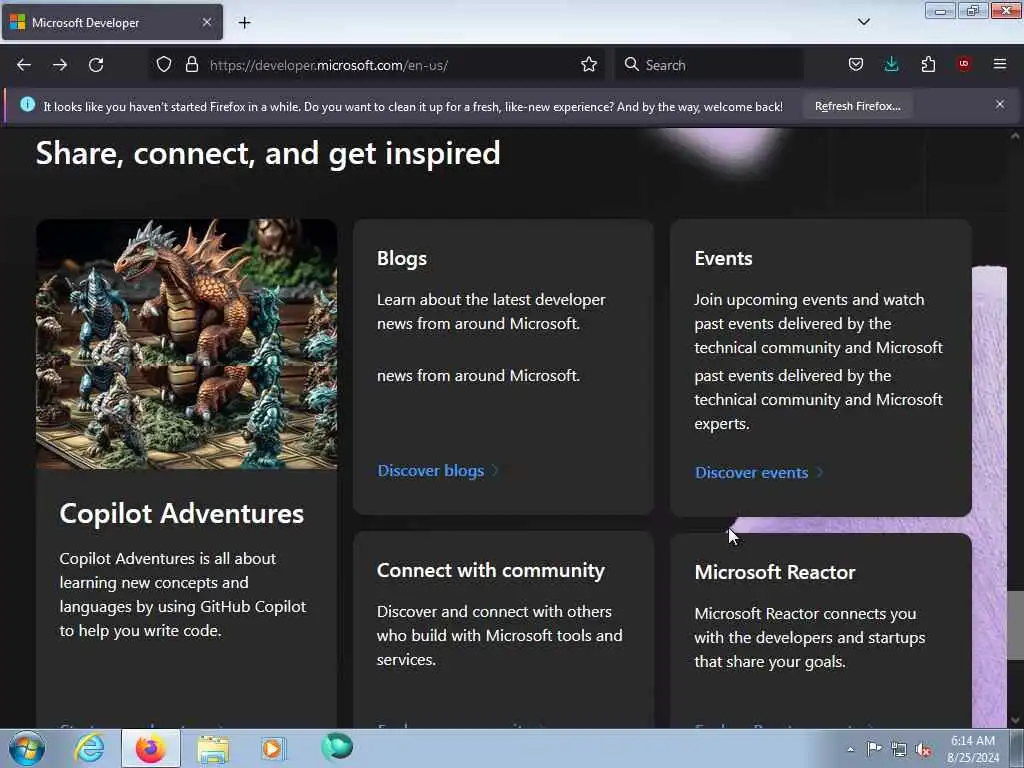1024x768 pixels.
Task: Launch Internet Explorer from the taskbar
Action: point(89,748)
